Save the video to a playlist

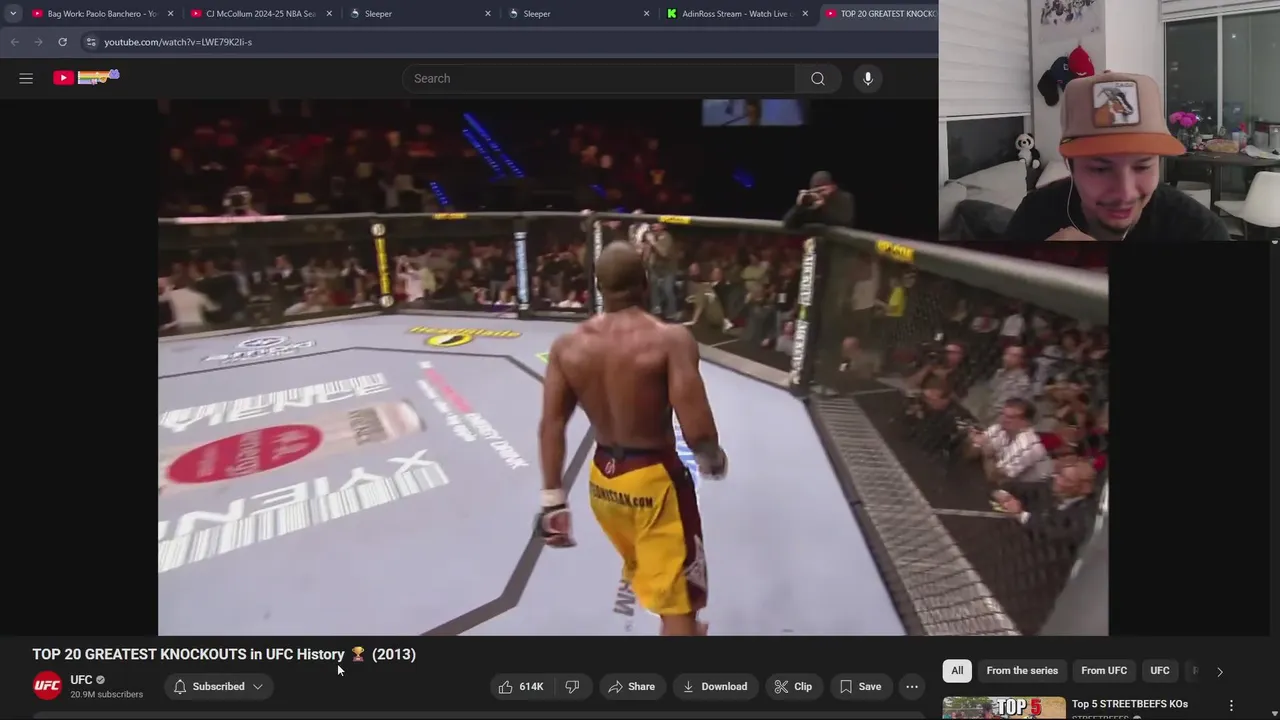860,686
